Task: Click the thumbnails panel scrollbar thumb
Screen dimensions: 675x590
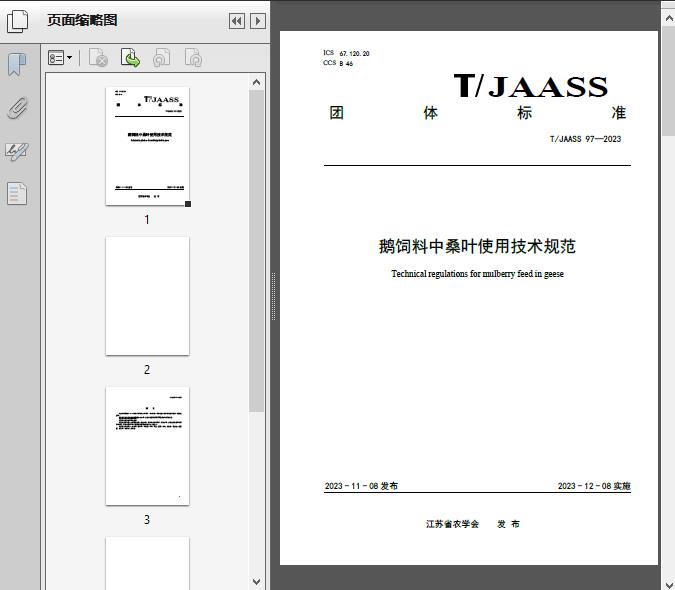Action: pos(257,251)
